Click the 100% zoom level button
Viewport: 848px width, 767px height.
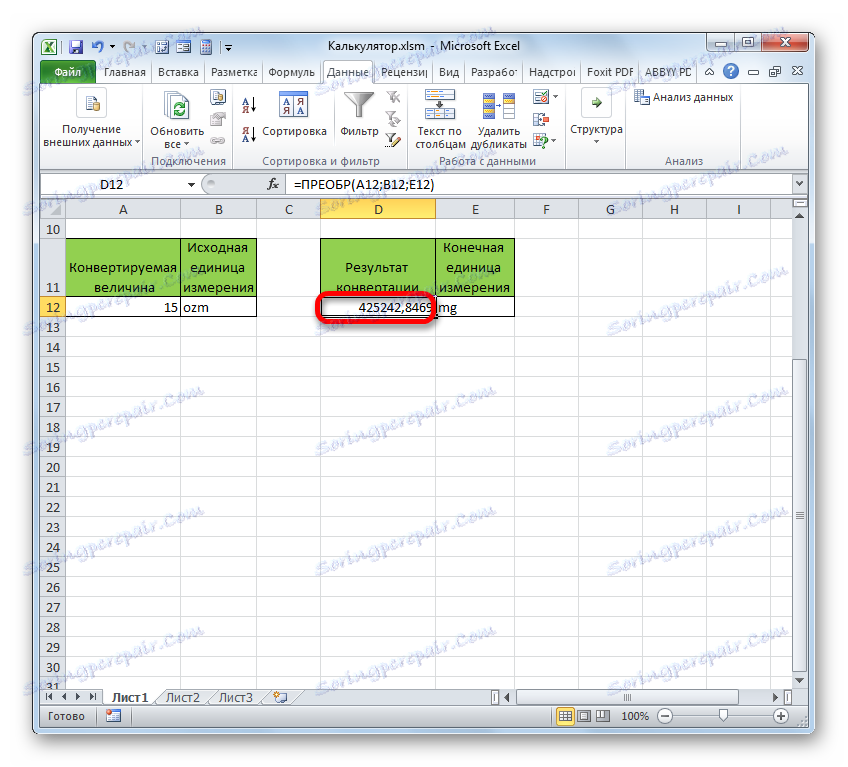tap(635, 716)
